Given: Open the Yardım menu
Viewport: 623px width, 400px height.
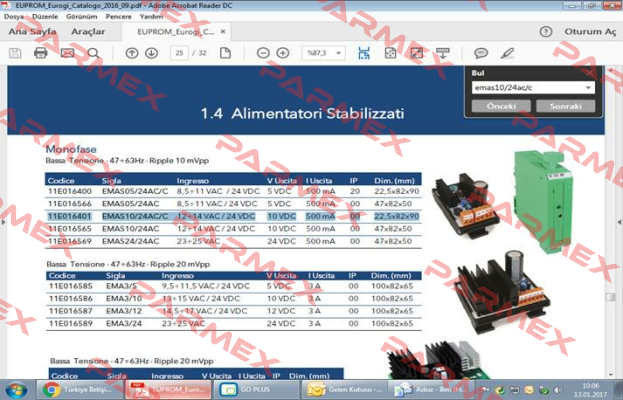Looking at the screenshot, I should coord(151,17).
